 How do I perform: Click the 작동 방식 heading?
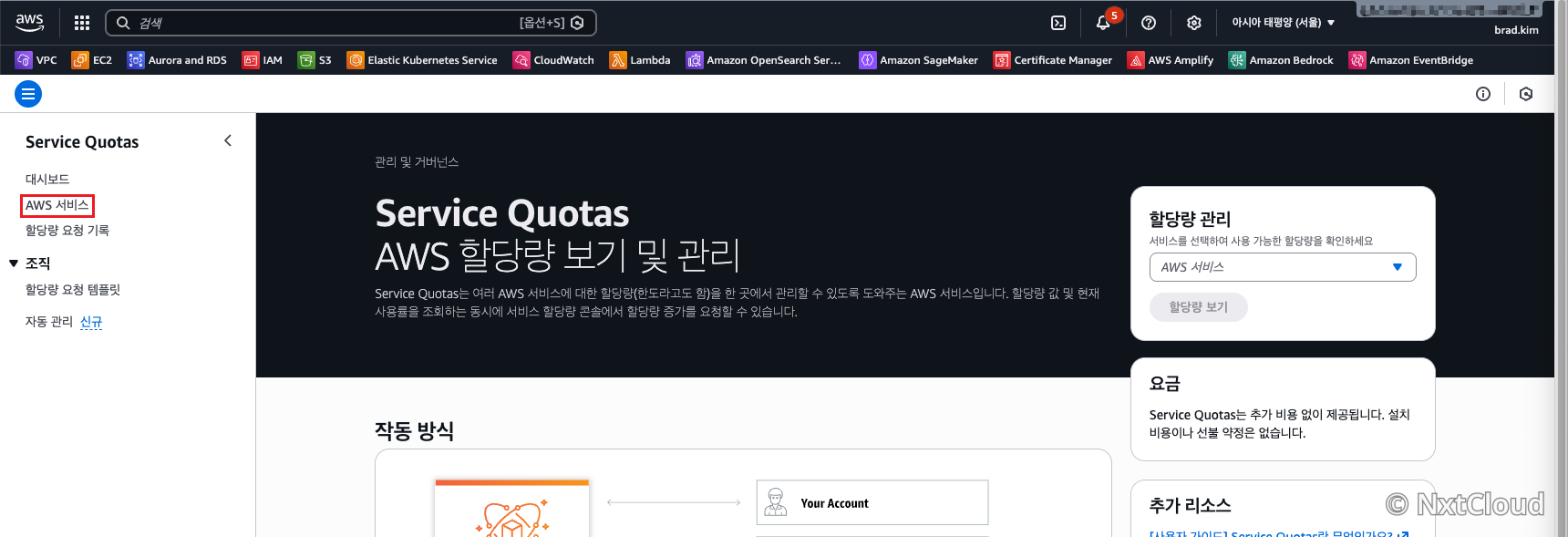click(415, 430)
